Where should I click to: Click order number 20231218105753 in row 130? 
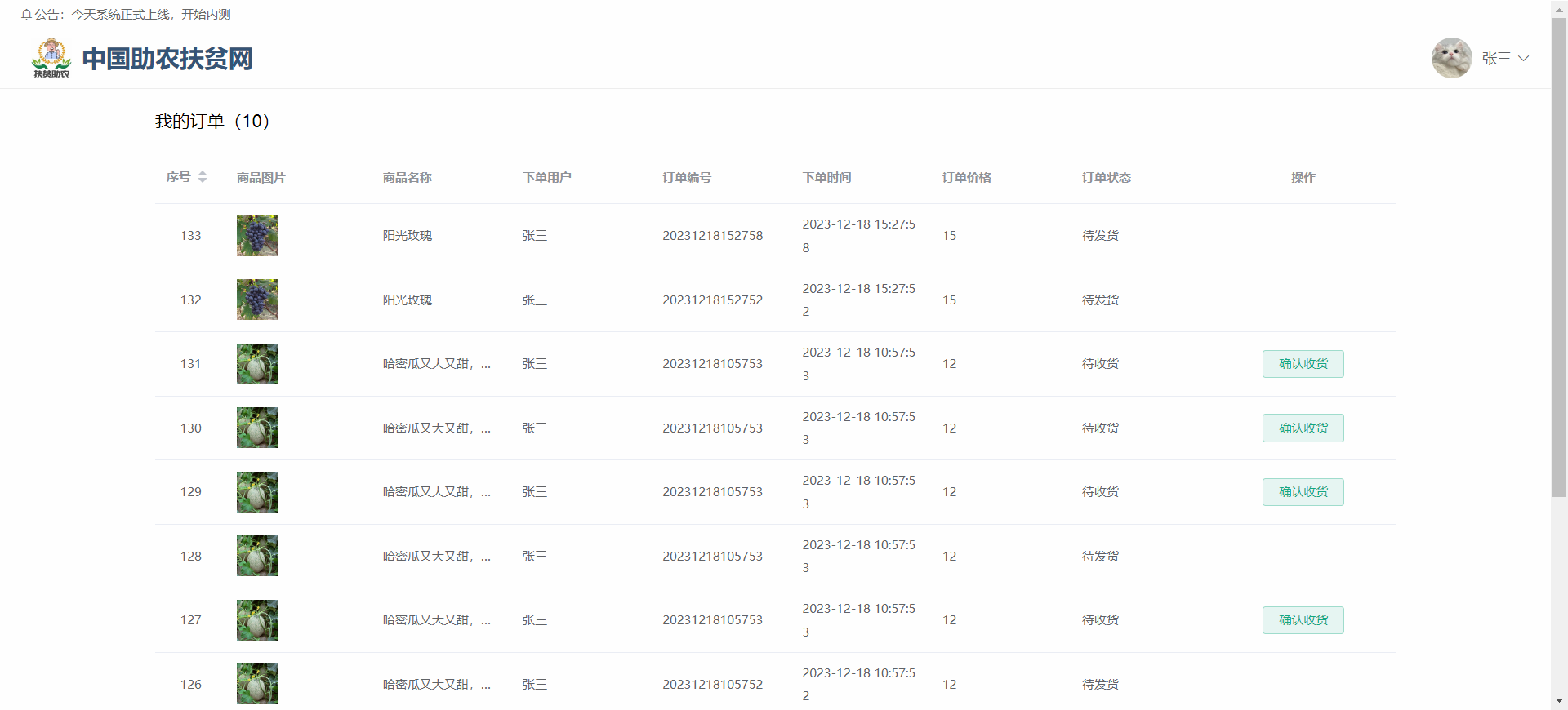713,428
